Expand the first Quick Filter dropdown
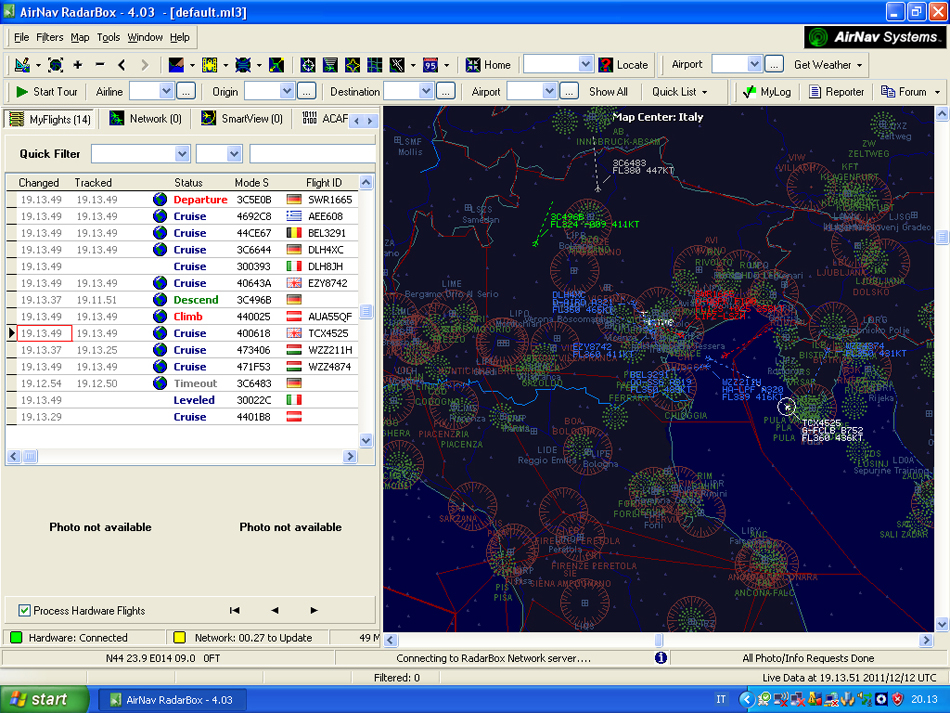 coord(182,154)
